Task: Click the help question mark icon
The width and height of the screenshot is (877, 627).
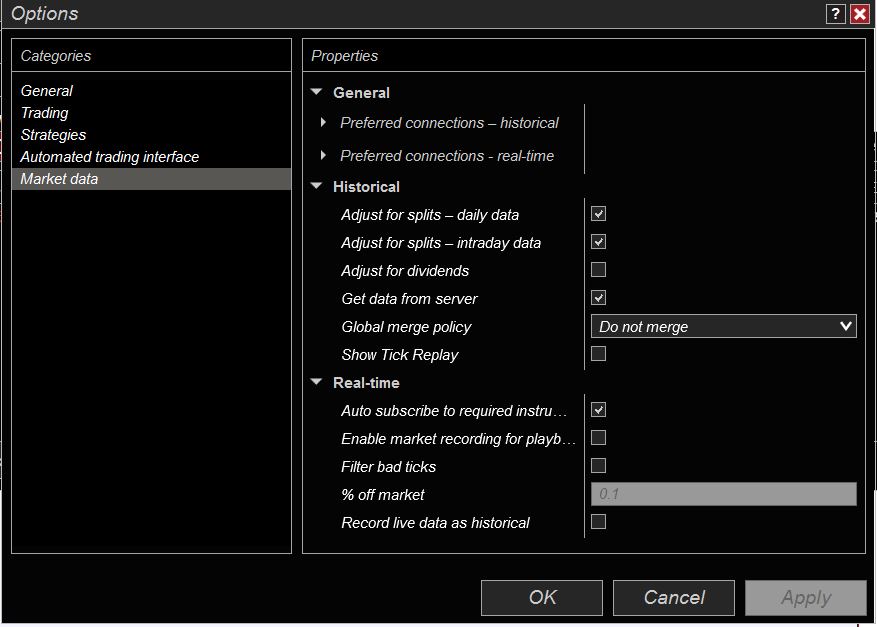Action: pos(835,14)
